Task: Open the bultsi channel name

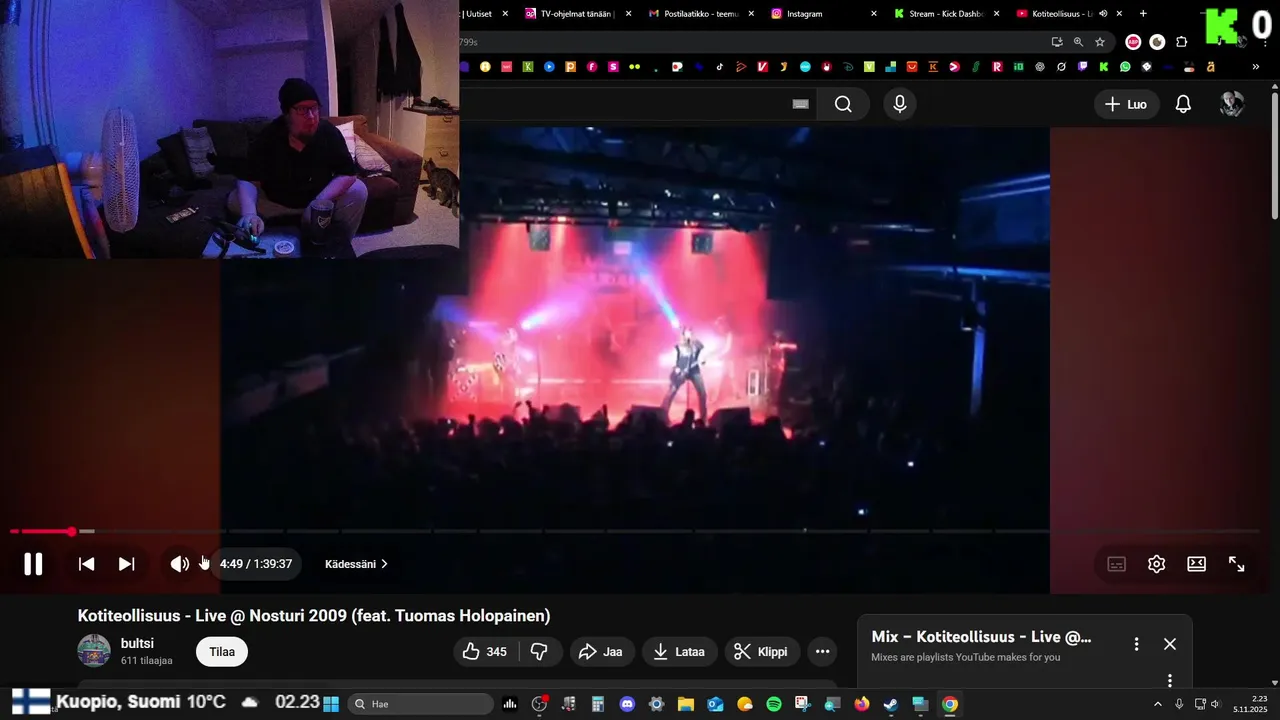Action: [137, 643]
